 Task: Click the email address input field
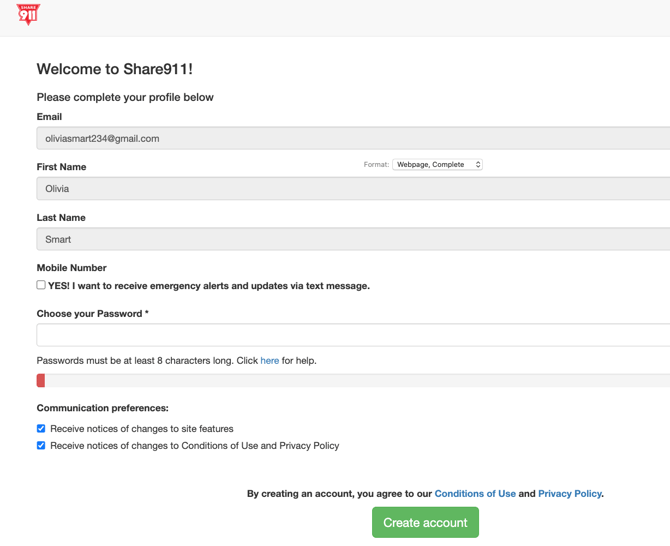[x=350, y=139]
